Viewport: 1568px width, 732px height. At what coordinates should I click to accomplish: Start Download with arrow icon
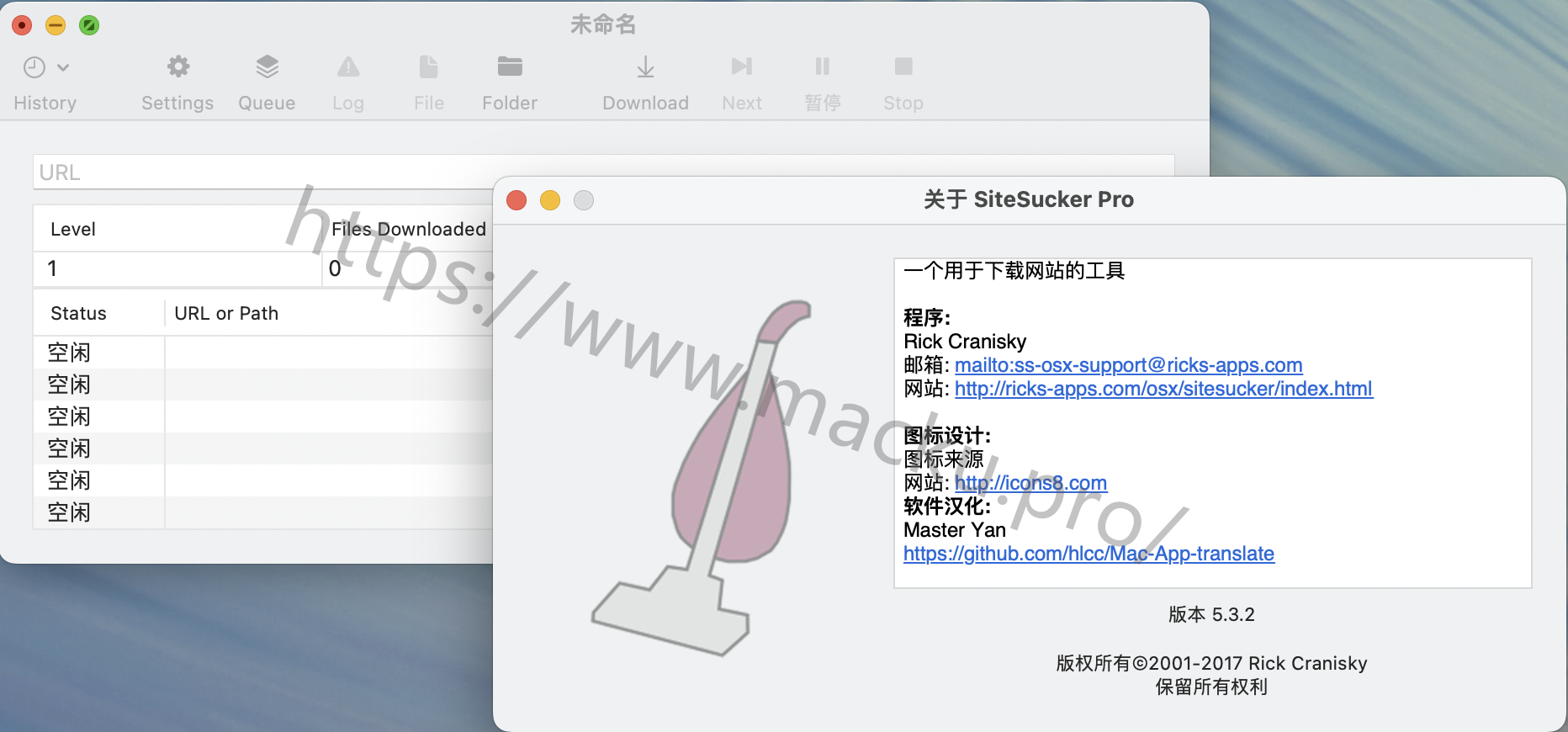click(645, 66)
